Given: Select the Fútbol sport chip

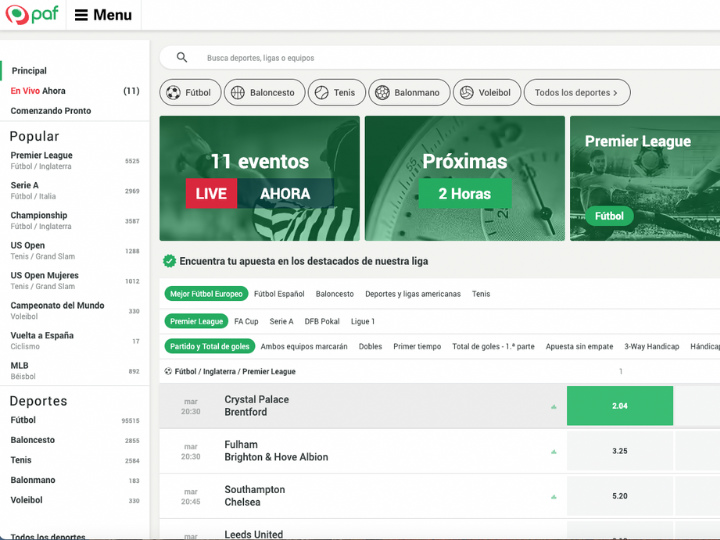Looking at the screenshot, I should [190, 92].
